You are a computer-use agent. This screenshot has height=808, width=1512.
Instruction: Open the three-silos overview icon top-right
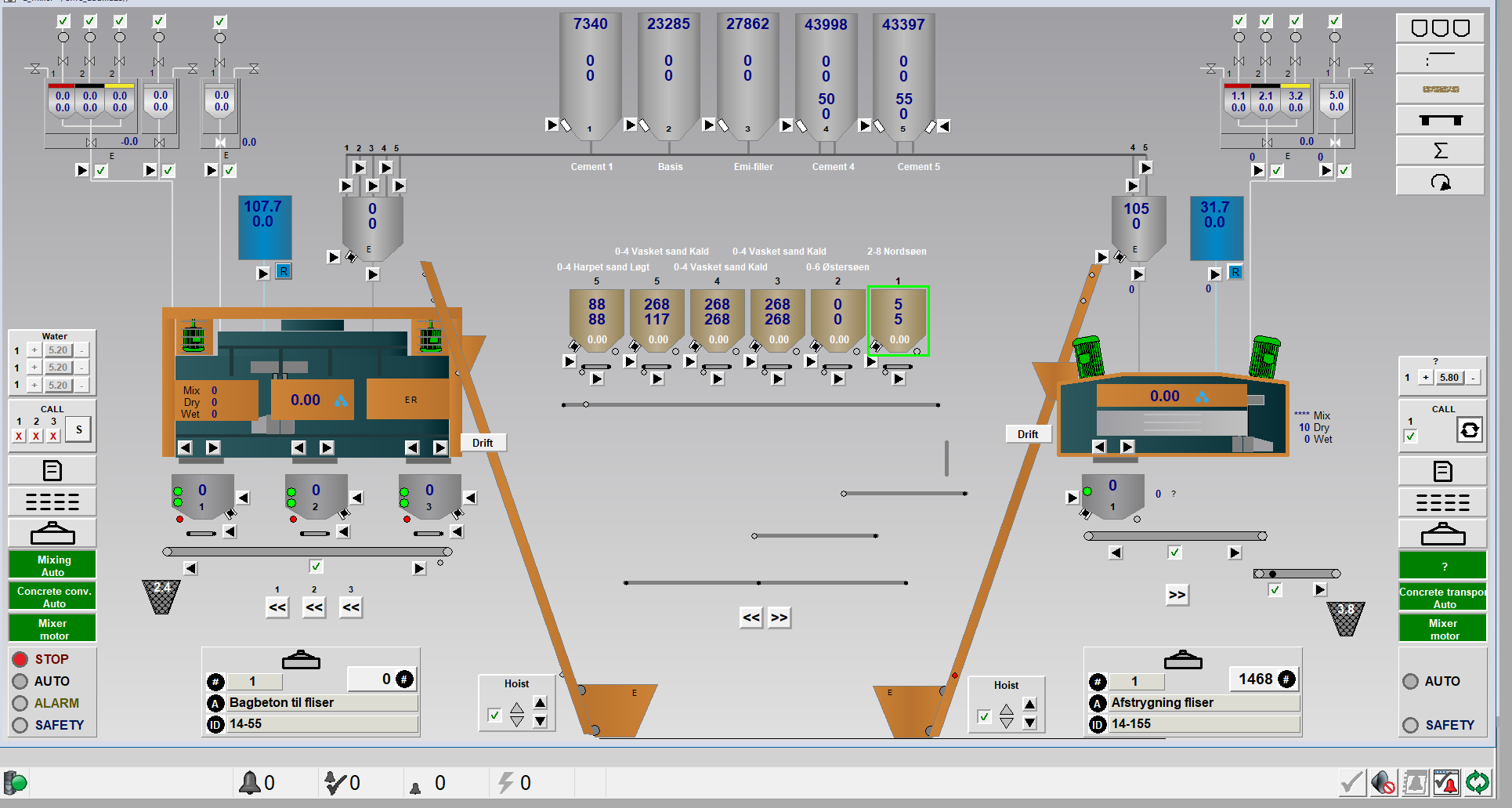[x=1439, y=27]
